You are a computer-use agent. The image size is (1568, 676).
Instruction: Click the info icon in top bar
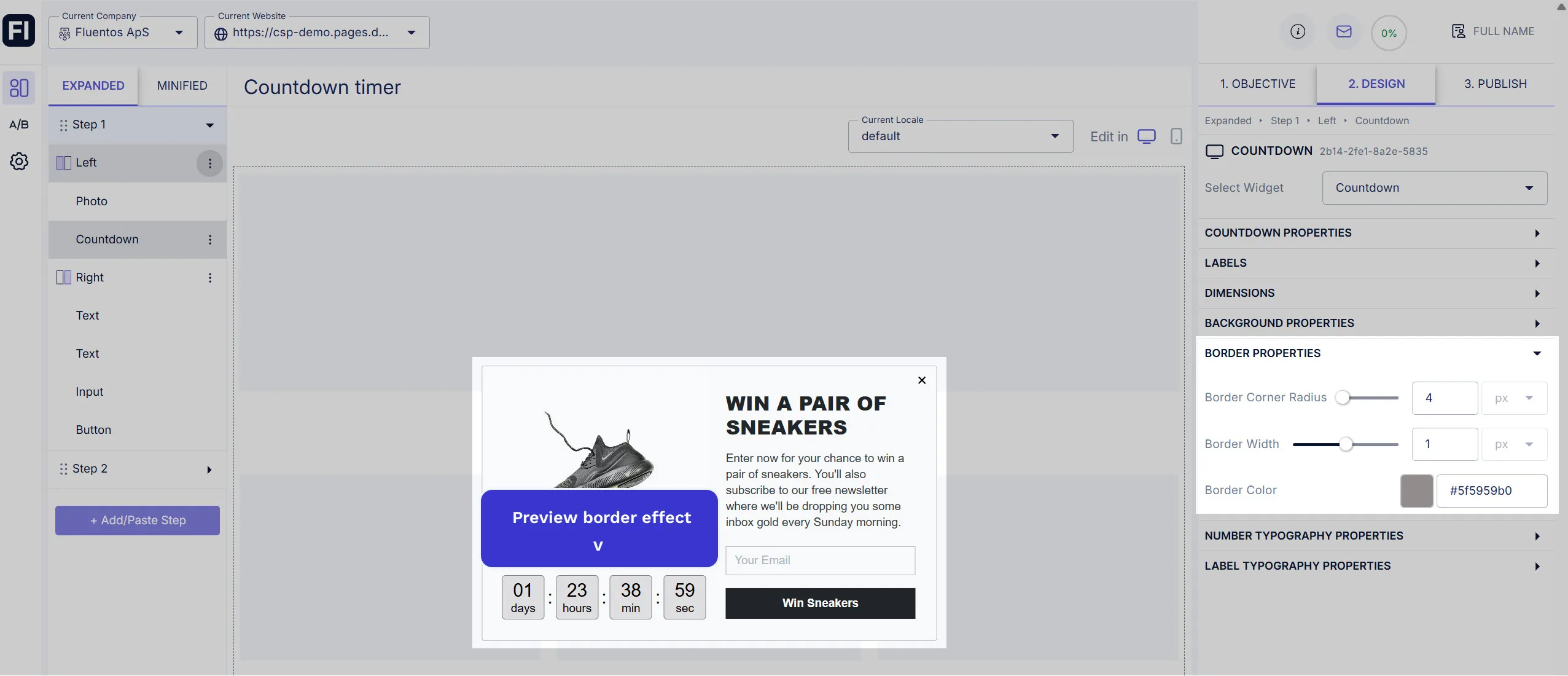coord(1297,31)
